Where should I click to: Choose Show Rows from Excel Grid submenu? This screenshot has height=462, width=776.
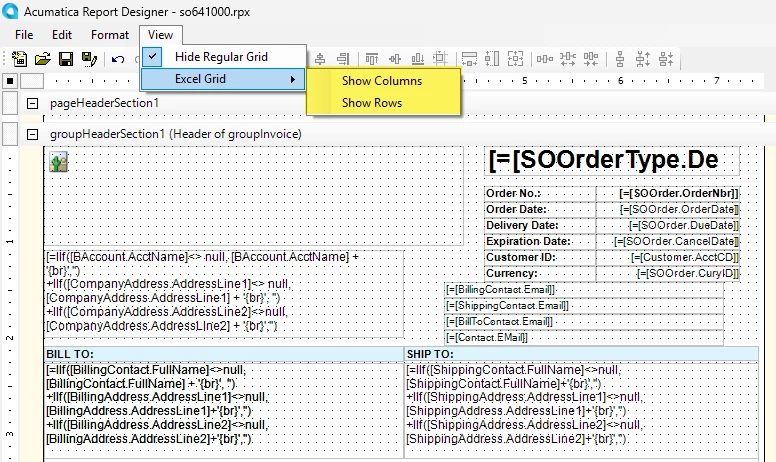coord(372,103)
